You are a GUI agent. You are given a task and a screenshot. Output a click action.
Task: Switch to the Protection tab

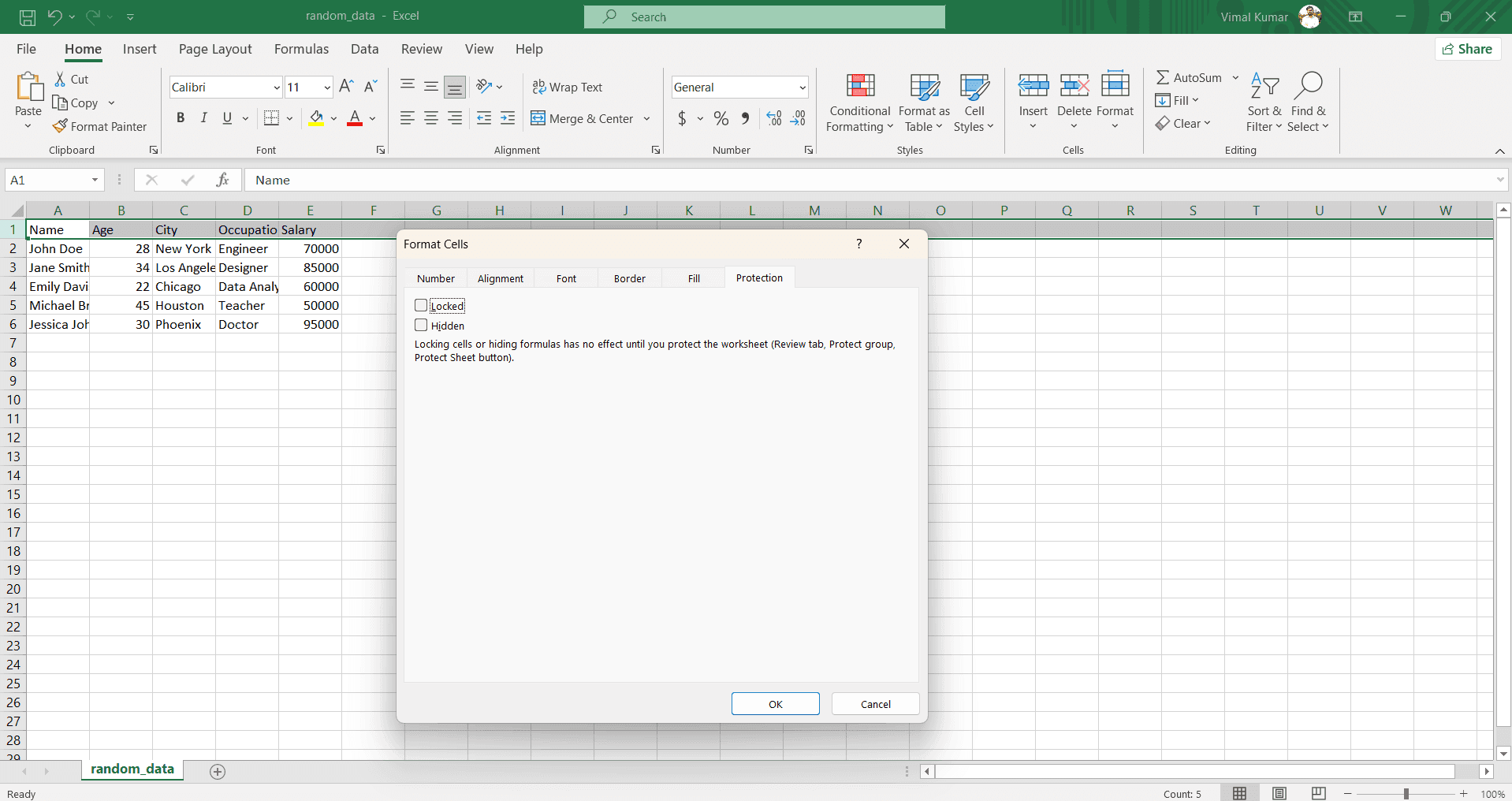pos(758,278)
